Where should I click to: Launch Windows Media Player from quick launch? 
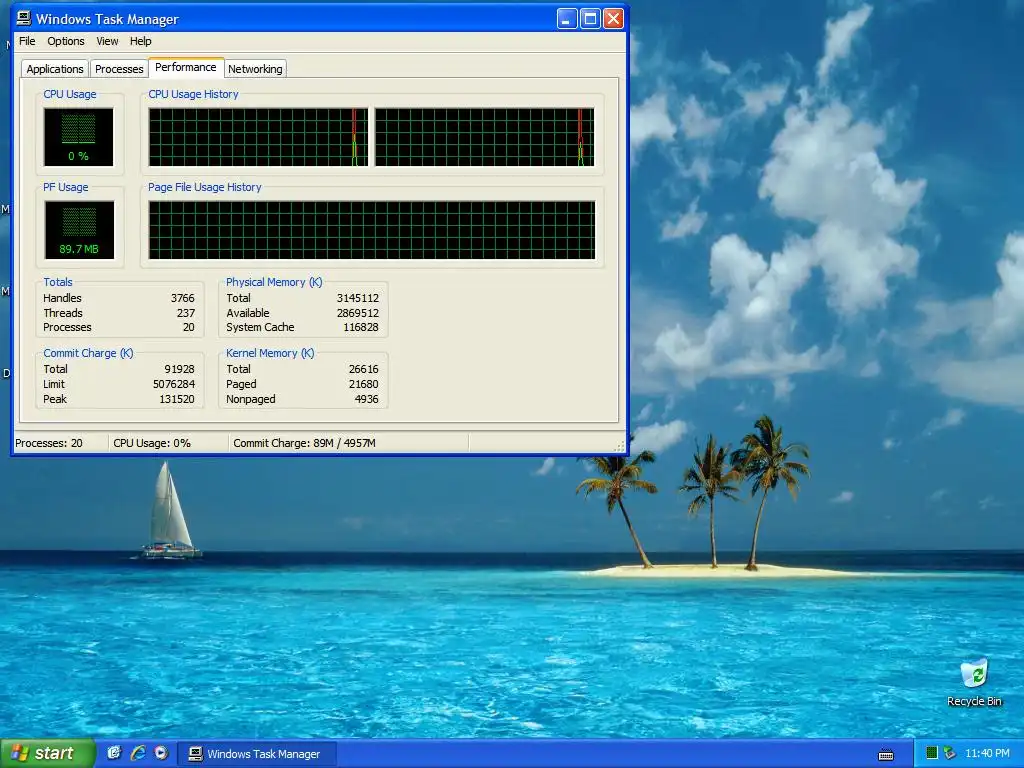[x=161, y=753]
